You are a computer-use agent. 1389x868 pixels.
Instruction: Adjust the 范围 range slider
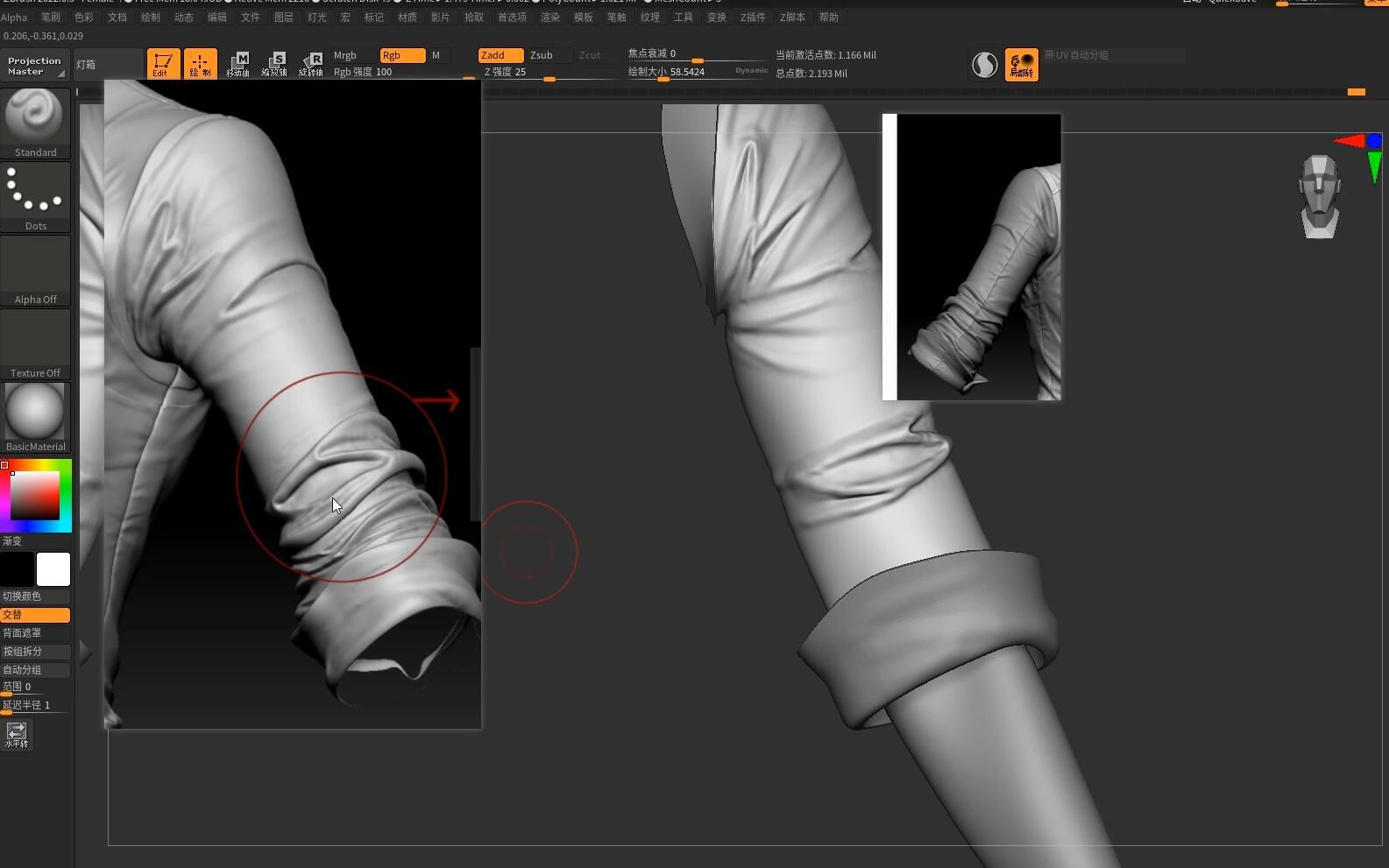pos(35,688)
